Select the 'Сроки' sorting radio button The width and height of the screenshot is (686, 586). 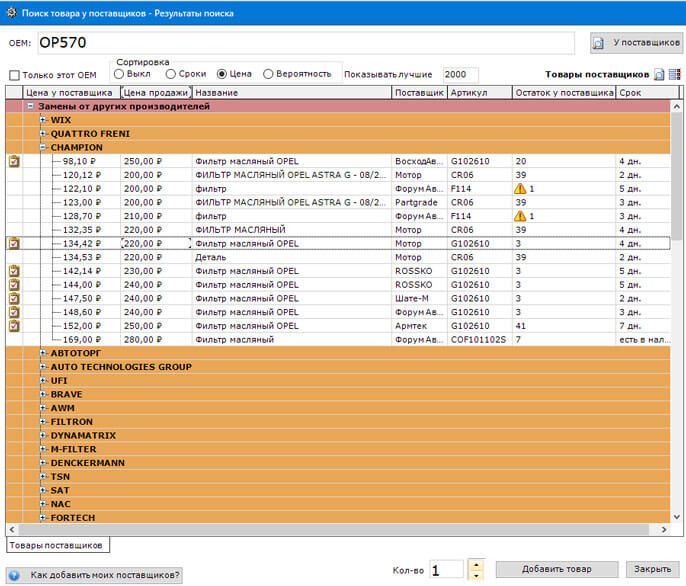click(171, 74)
